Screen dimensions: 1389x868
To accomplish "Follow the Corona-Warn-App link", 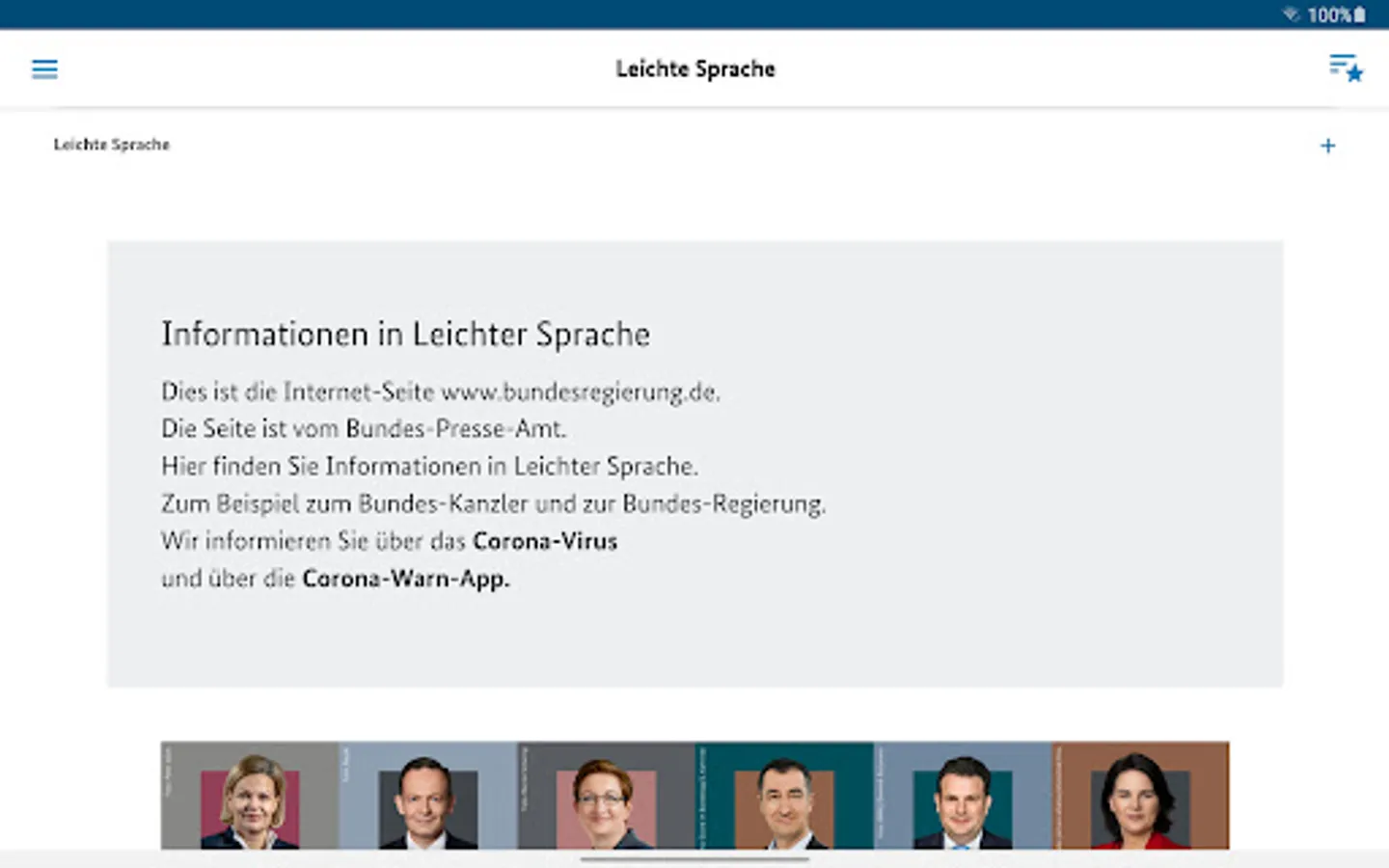I will coord(405,579).
